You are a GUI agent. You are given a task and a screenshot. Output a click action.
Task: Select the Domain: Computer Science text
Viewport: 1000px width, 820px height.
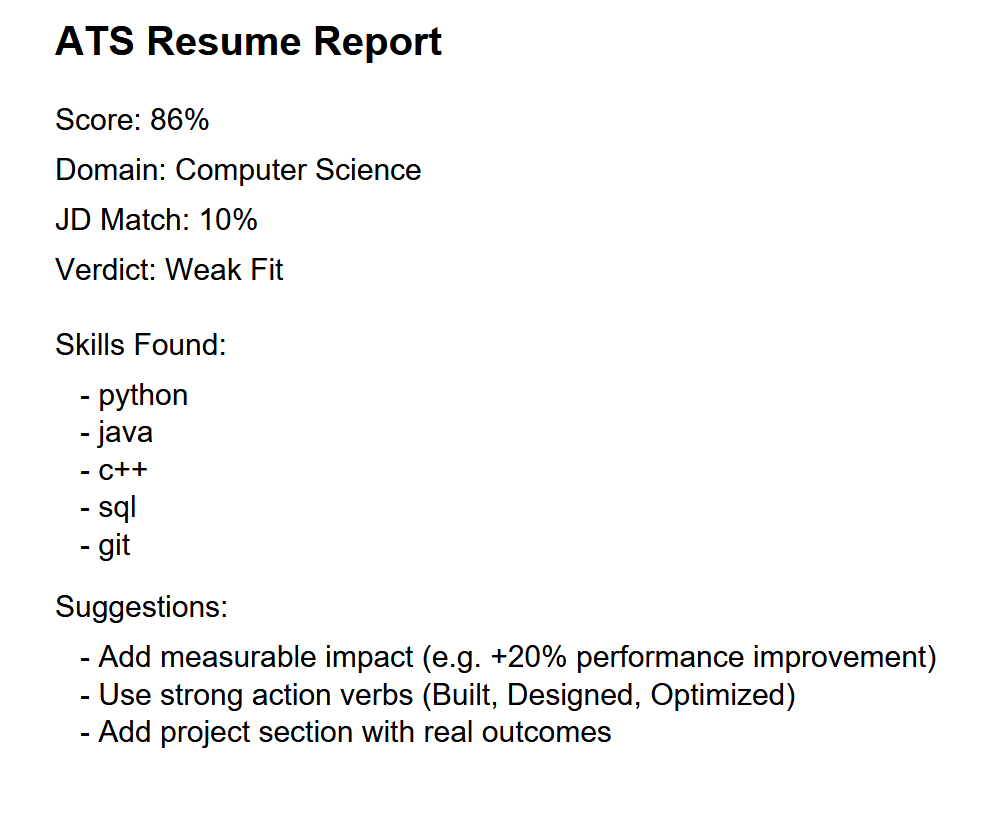238,170
